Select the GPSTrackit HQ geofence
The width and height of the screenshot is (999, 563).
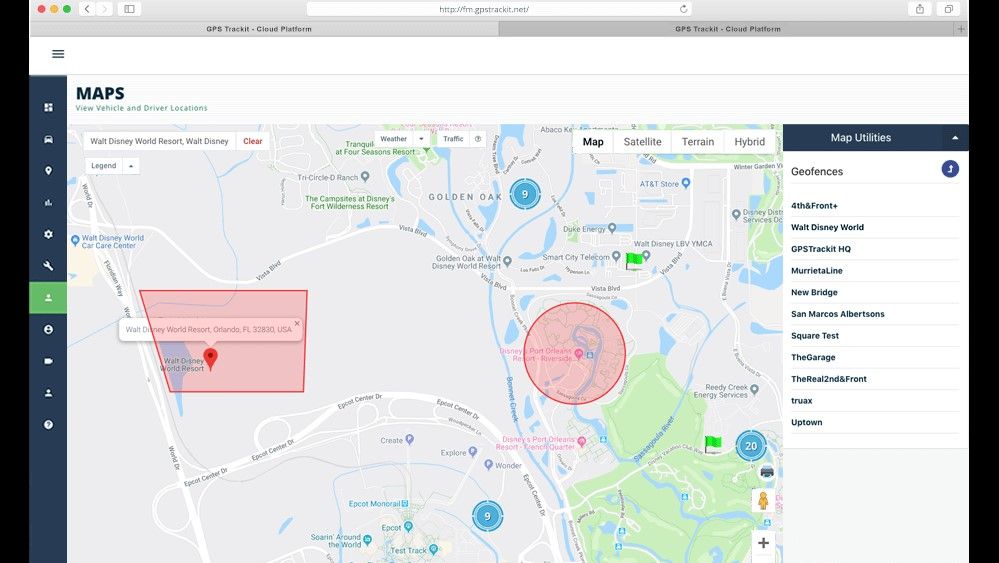[875, 249]
